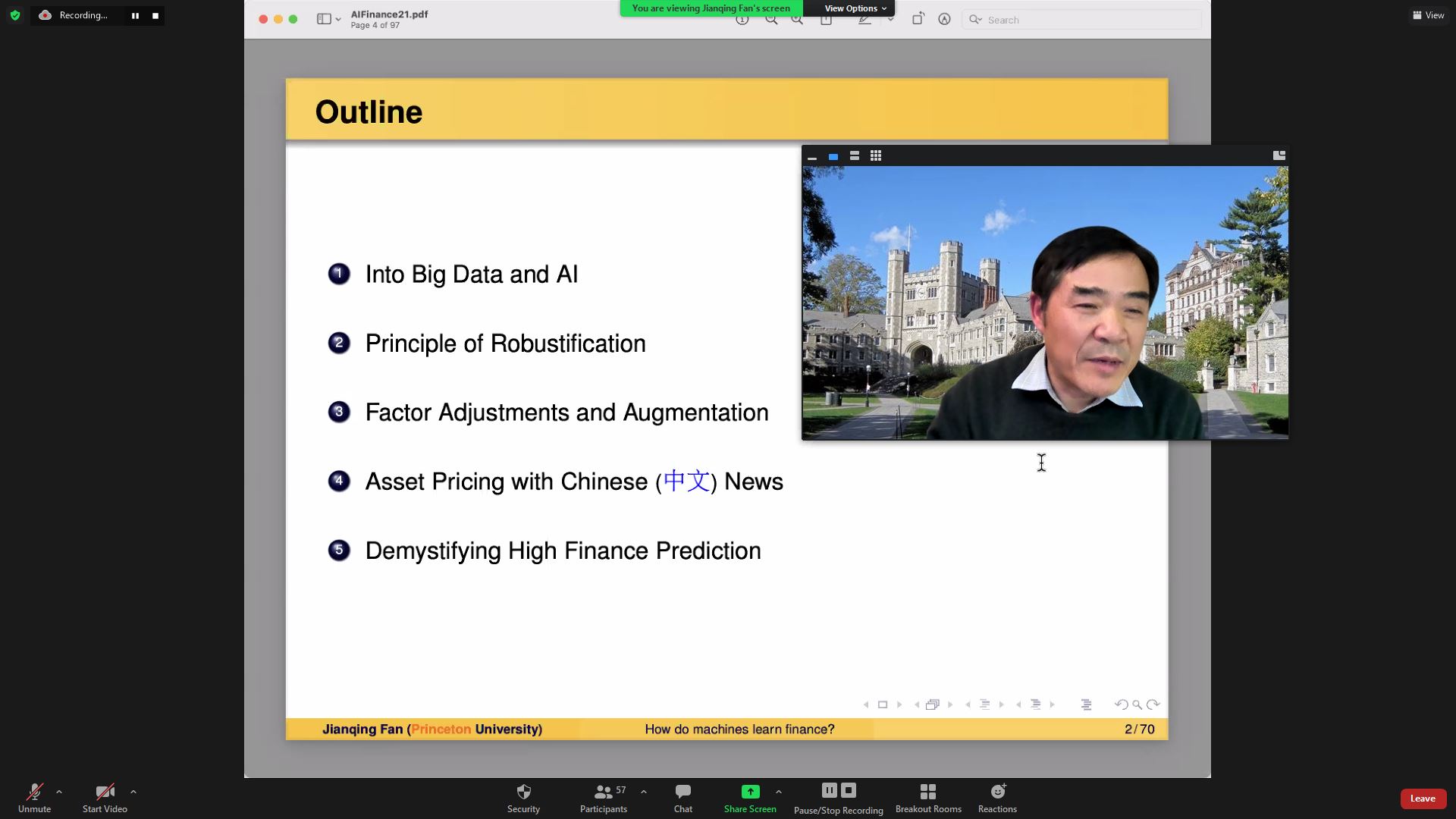The image size is (1456, 819).
Task: Go to next slide arrow in beamer navigation
Action: pos(899,704)
